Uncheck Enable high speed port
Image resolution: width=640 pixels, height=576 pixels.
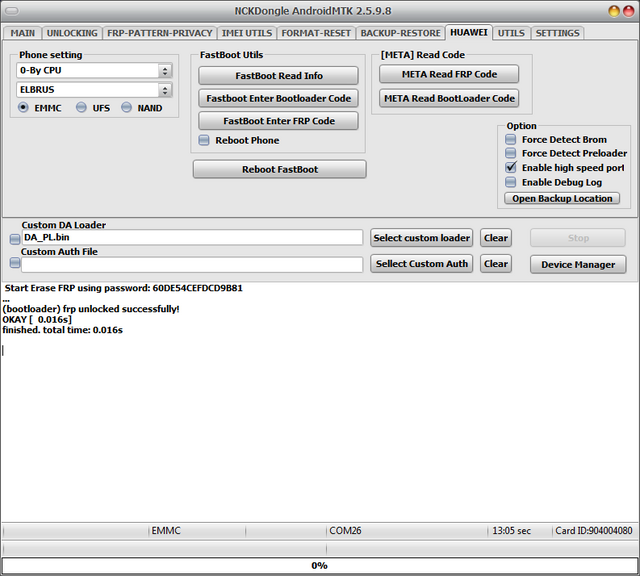[511, 167]
